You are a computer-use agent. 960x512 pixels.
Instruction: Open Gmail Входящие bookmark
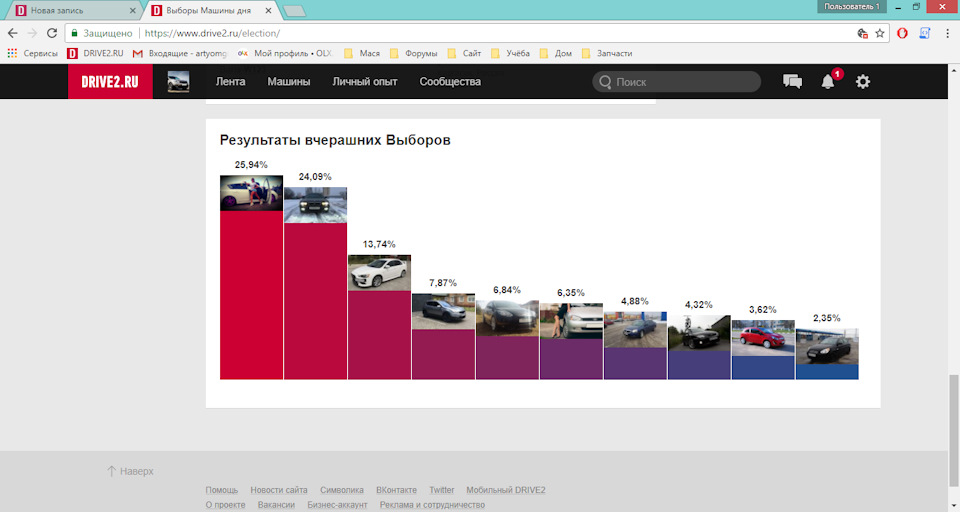coord(180,53)
